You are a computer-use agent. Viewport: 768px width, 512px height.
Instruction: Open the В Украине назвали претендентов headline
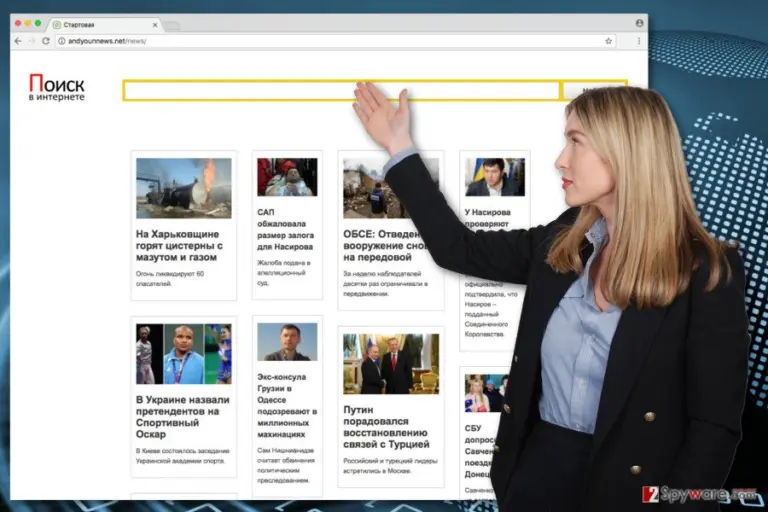[183, 417]
